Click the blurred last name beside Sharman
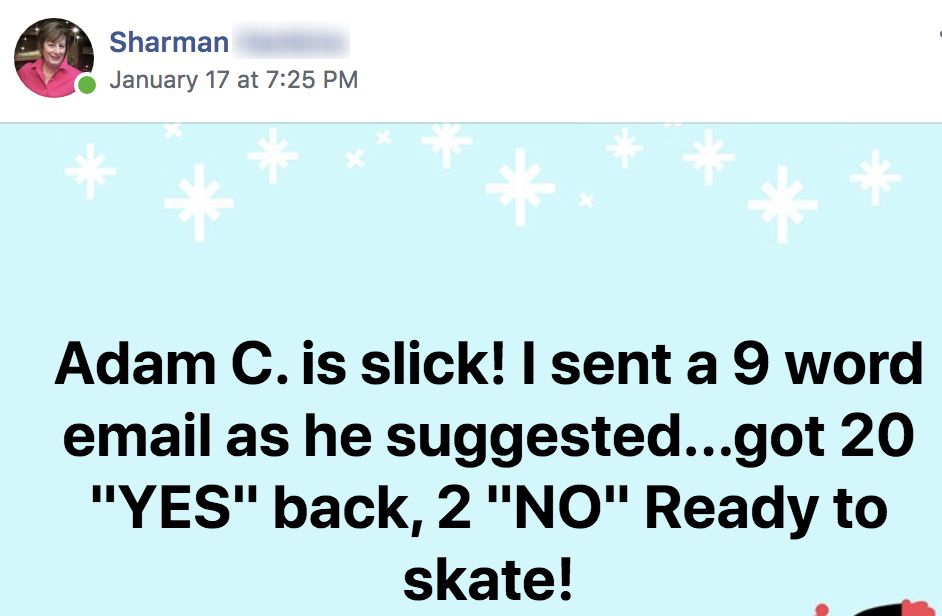Image resolution: width=942 pixels, height=616 pixels. click(291, 41)
